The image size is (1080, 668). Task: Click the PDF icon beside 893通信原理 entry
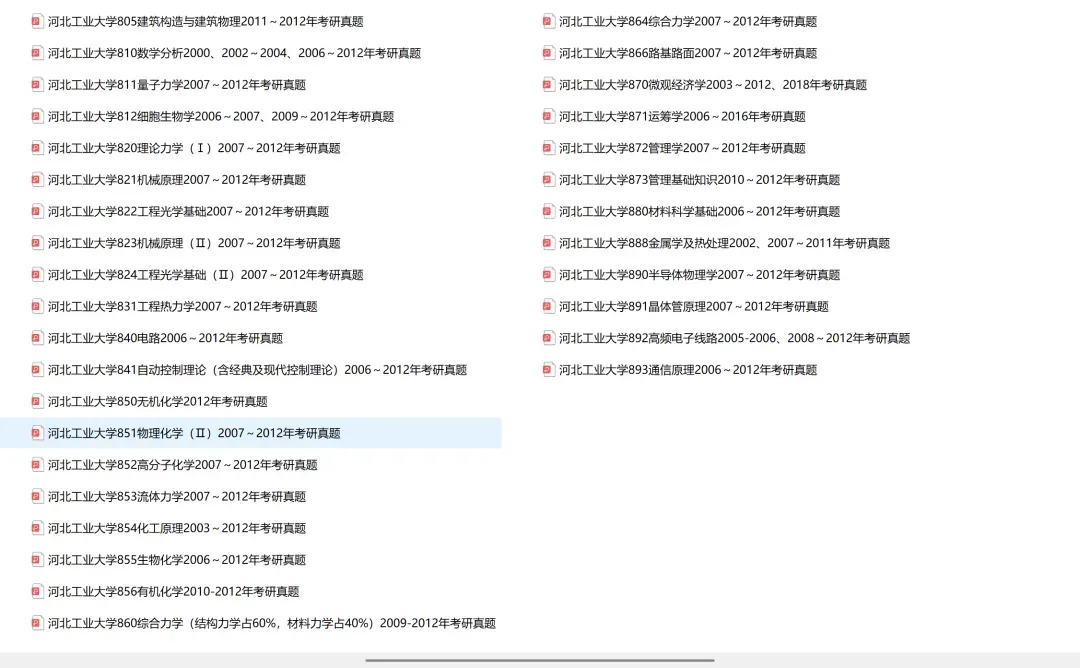click(x=547, y=369)
